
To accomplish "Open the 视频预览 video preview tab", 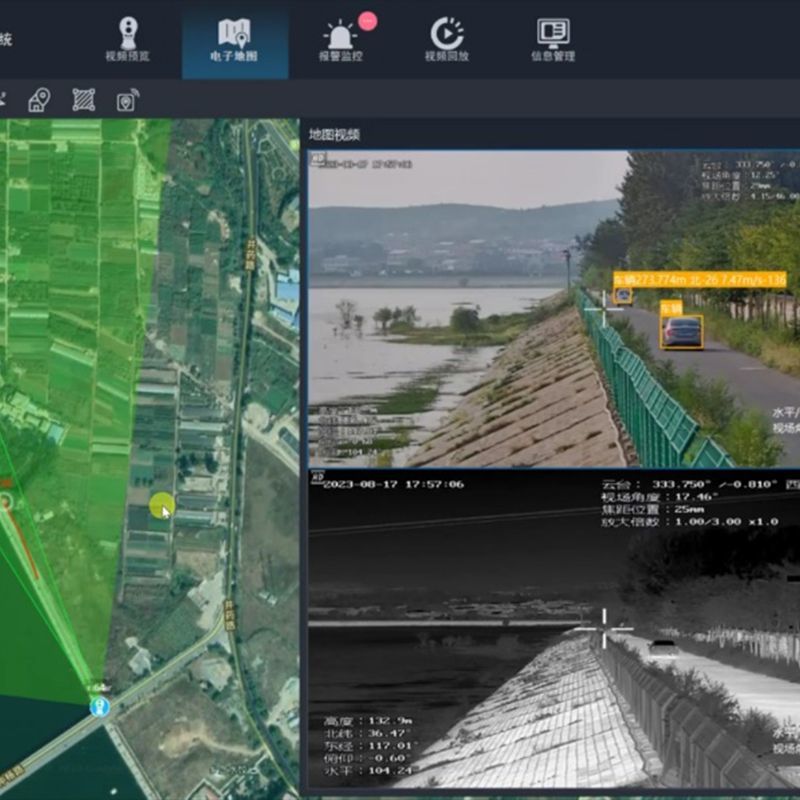I will 128,39.
